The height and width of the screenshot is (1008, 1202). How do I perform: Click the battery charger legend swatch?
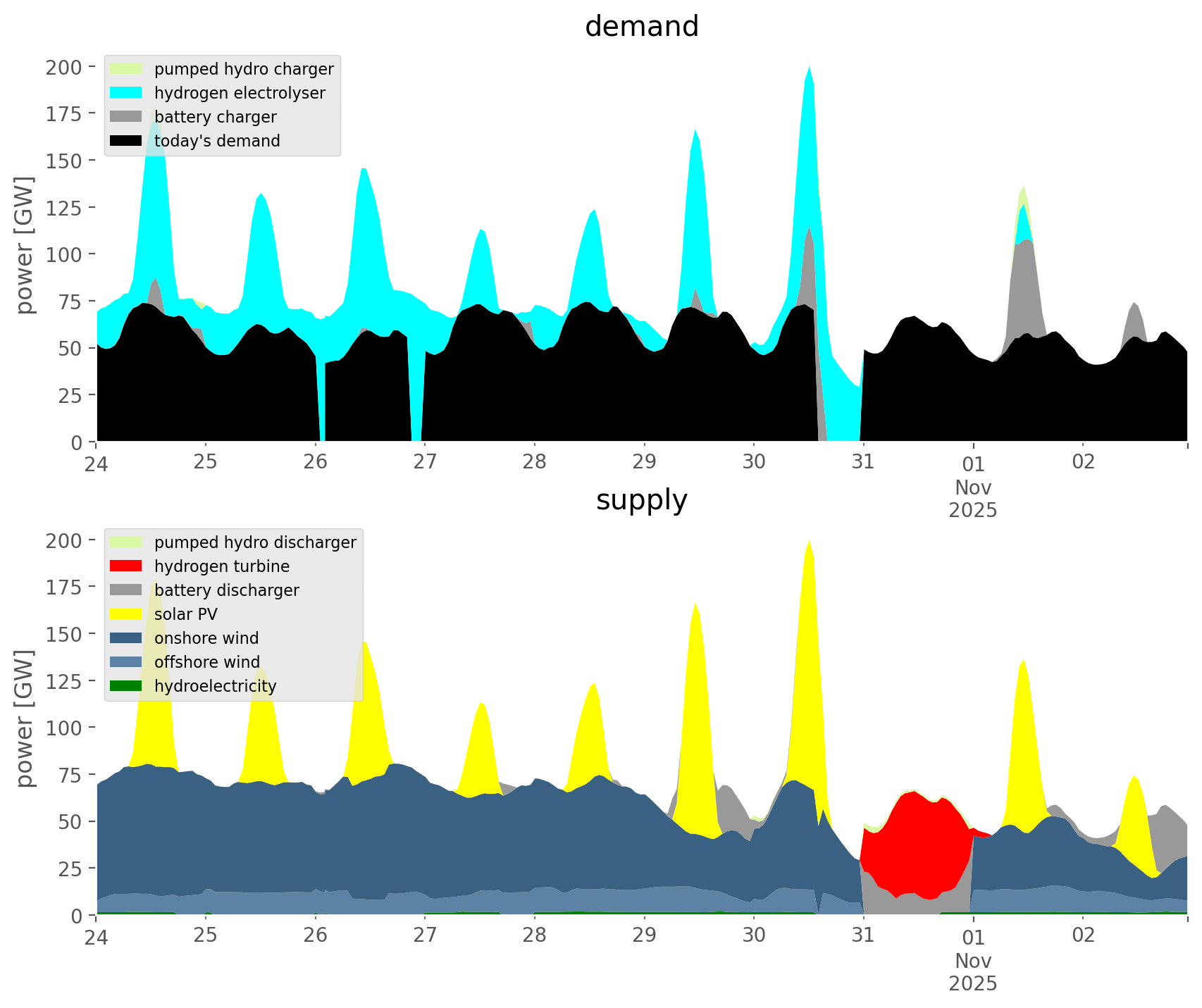(x=126, y=117)
